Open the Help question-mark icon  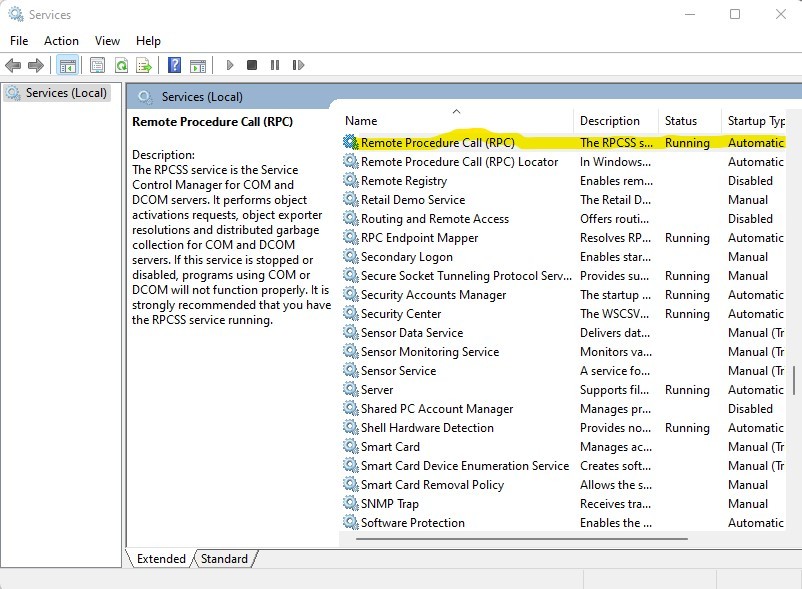[x=174, y=65]
